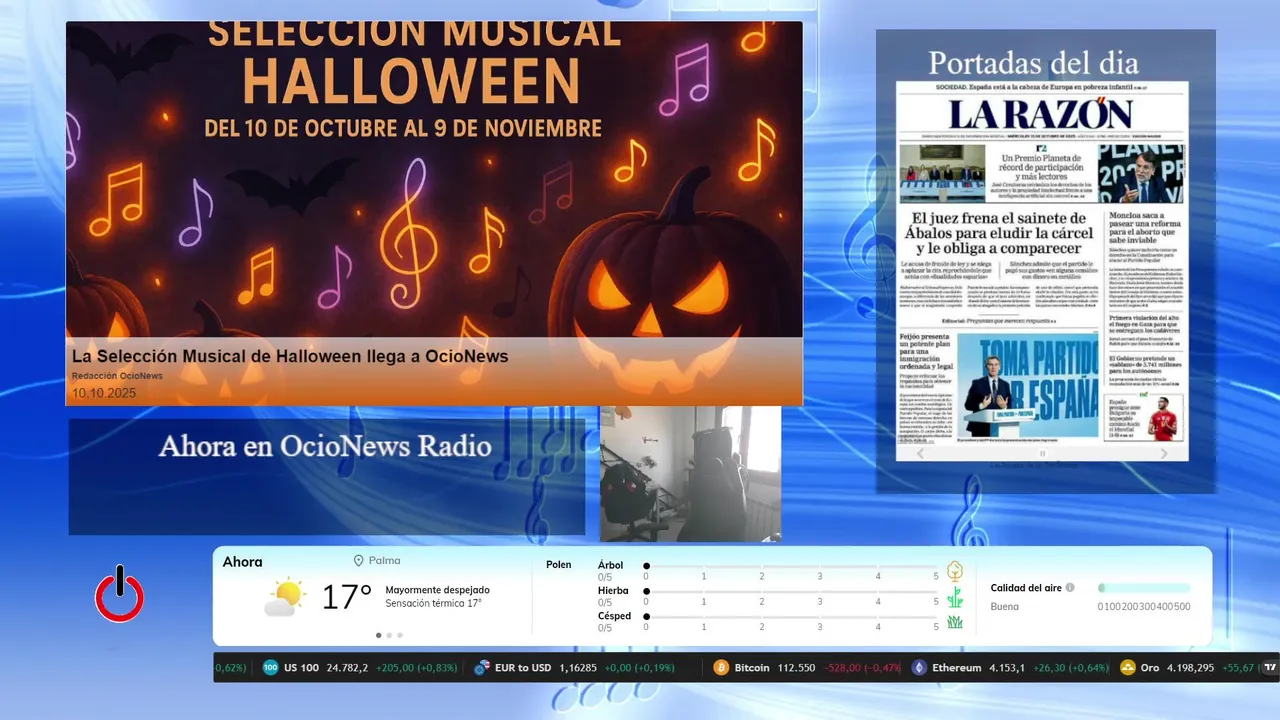Click the La Razón newspaper masthead
The width and height of the screenshot is (1280, 720).
(x=1042, y=114)
